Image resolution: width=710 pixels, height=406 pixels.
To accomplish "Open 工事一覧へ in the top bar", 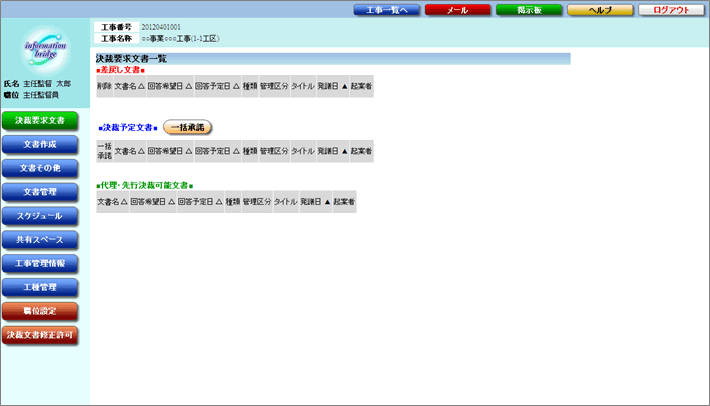I will click(385, 10).
